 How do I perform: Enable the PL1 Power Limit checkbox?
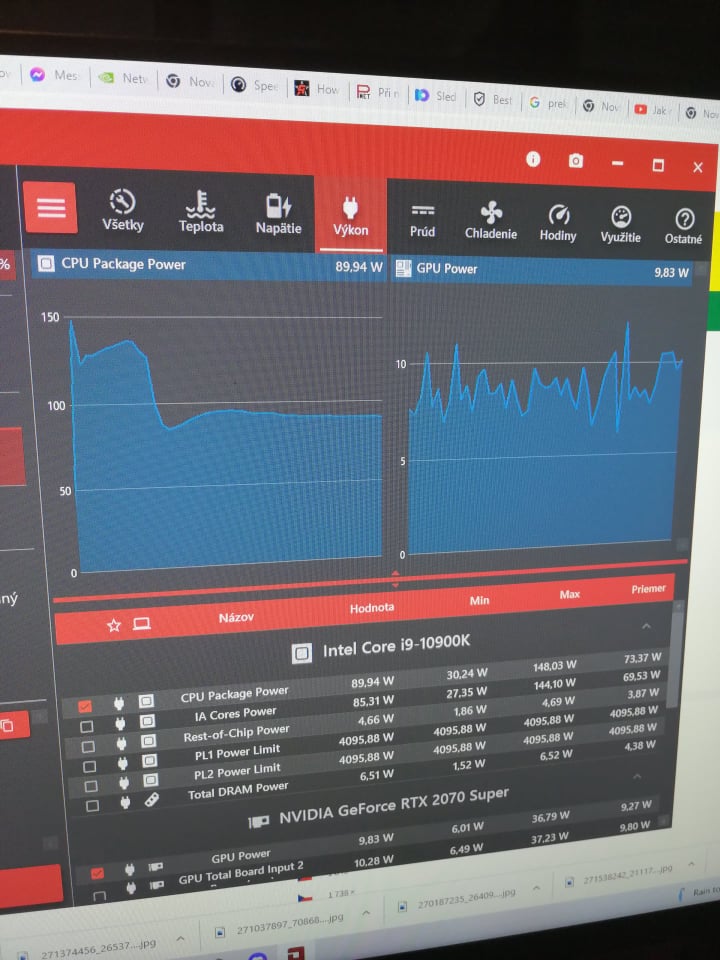89,767
